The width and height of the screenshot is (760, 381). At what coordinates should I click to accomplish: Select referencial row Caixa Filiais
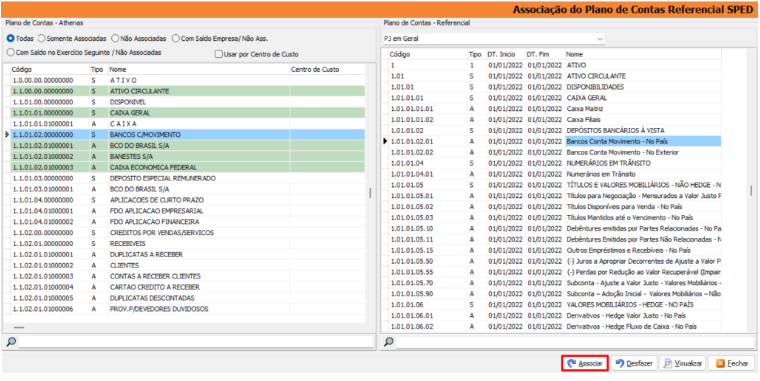[555, 119]
